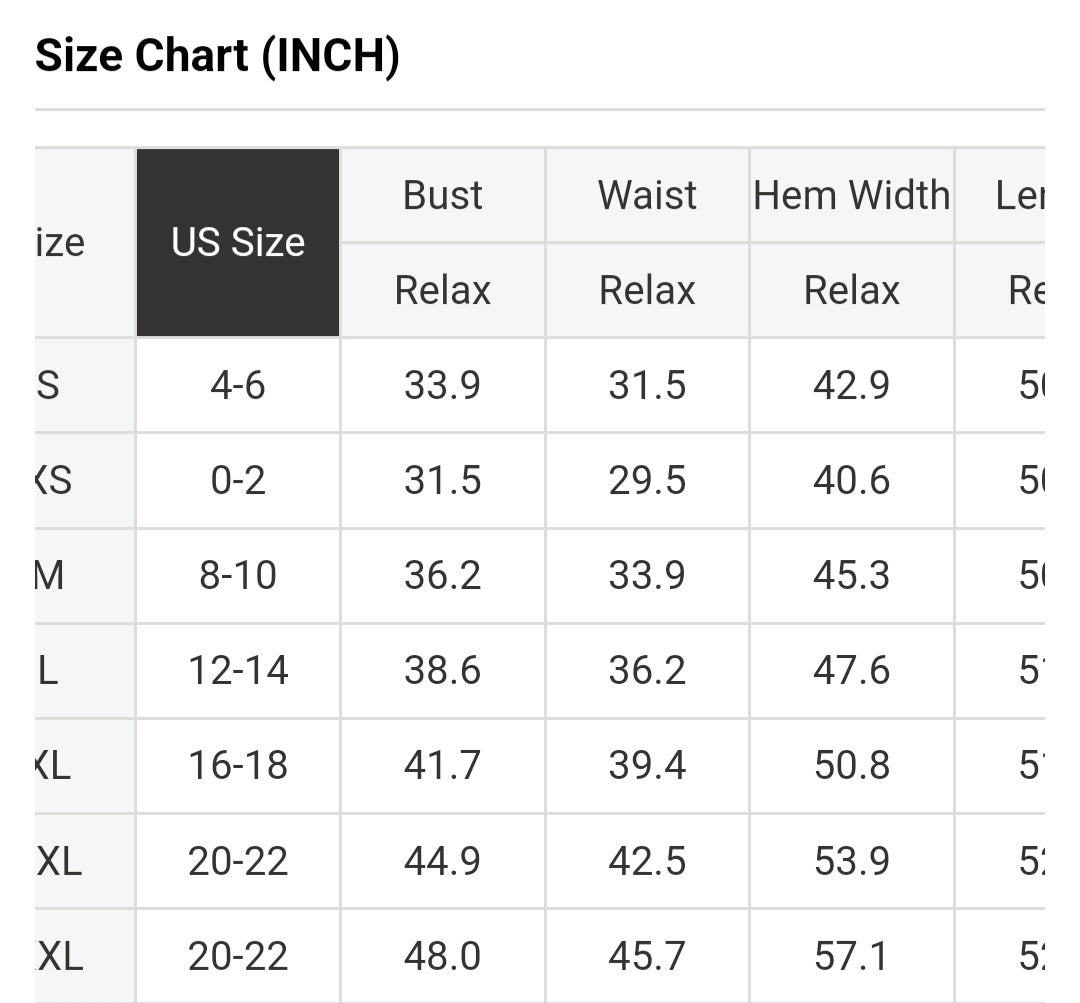The height and width of the screenshot is (1003, 1080).
Task: Click hem width value 57.1
Action: (x=851, y=957)
